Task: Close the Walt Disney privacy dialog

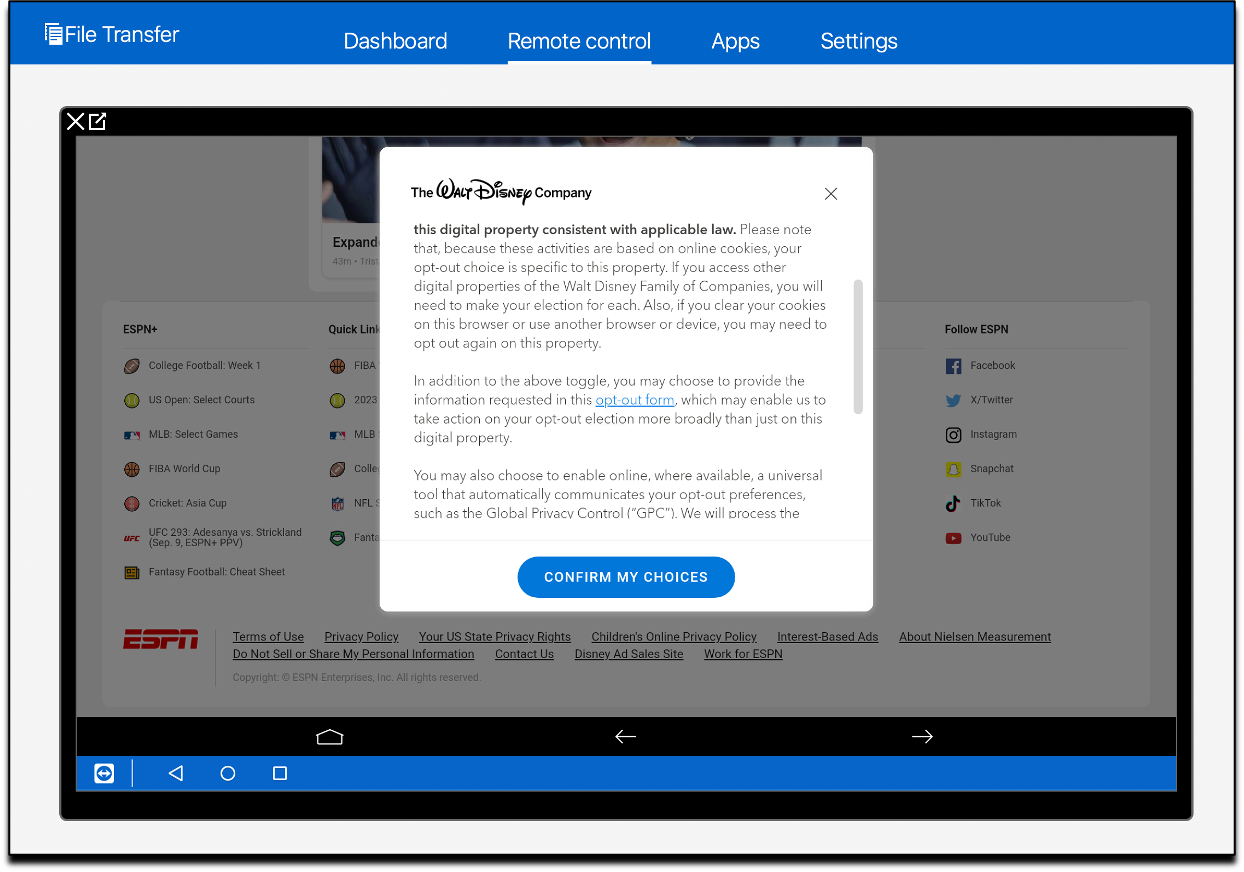Action: point(831,194)
